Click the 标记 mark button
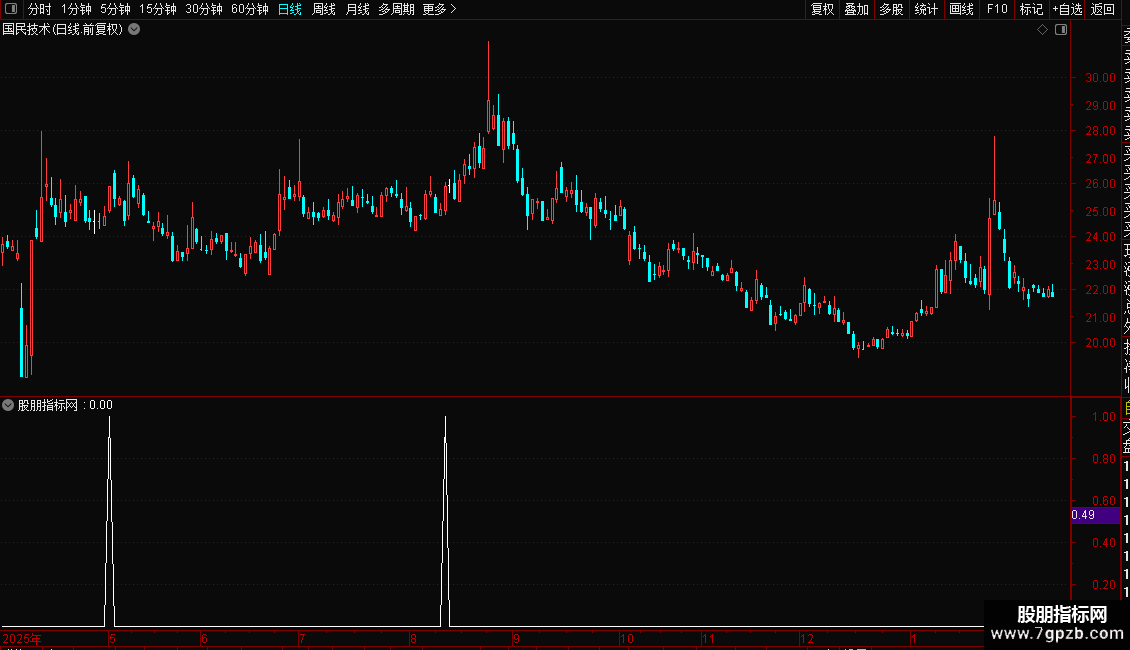Screen dimensions: 1130x650 pyautogui.click(x=1031, y=9)
